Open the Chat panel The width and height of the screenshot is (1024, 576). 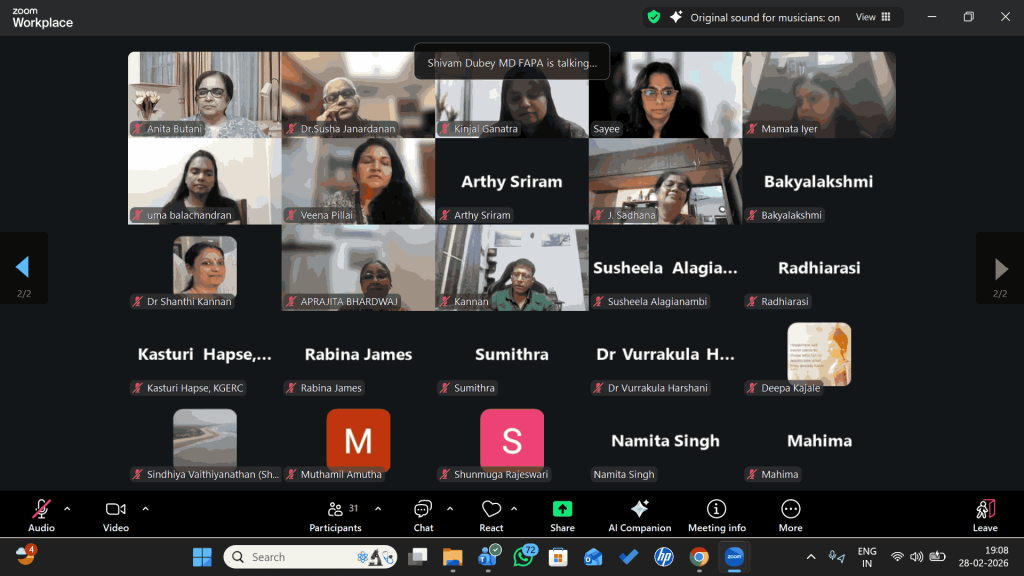point(423,514)
